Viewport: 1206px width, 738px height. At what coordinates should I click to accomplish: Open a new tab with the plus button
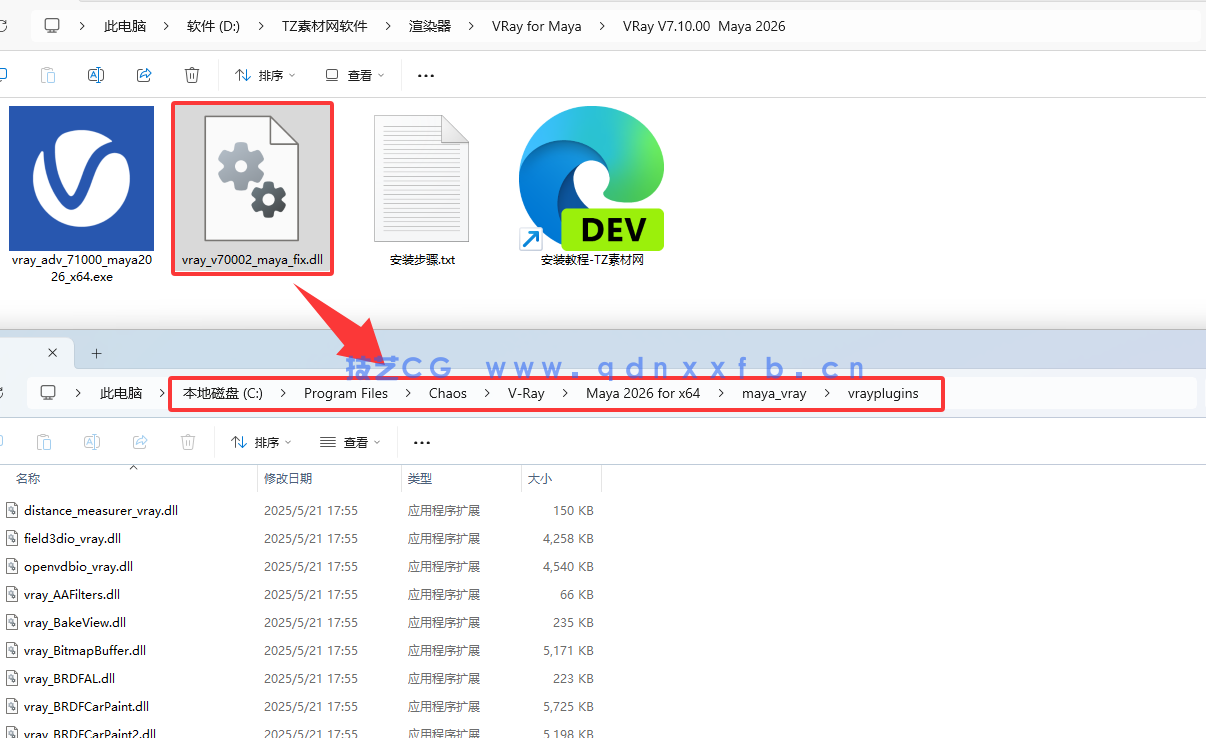(96, 352)
